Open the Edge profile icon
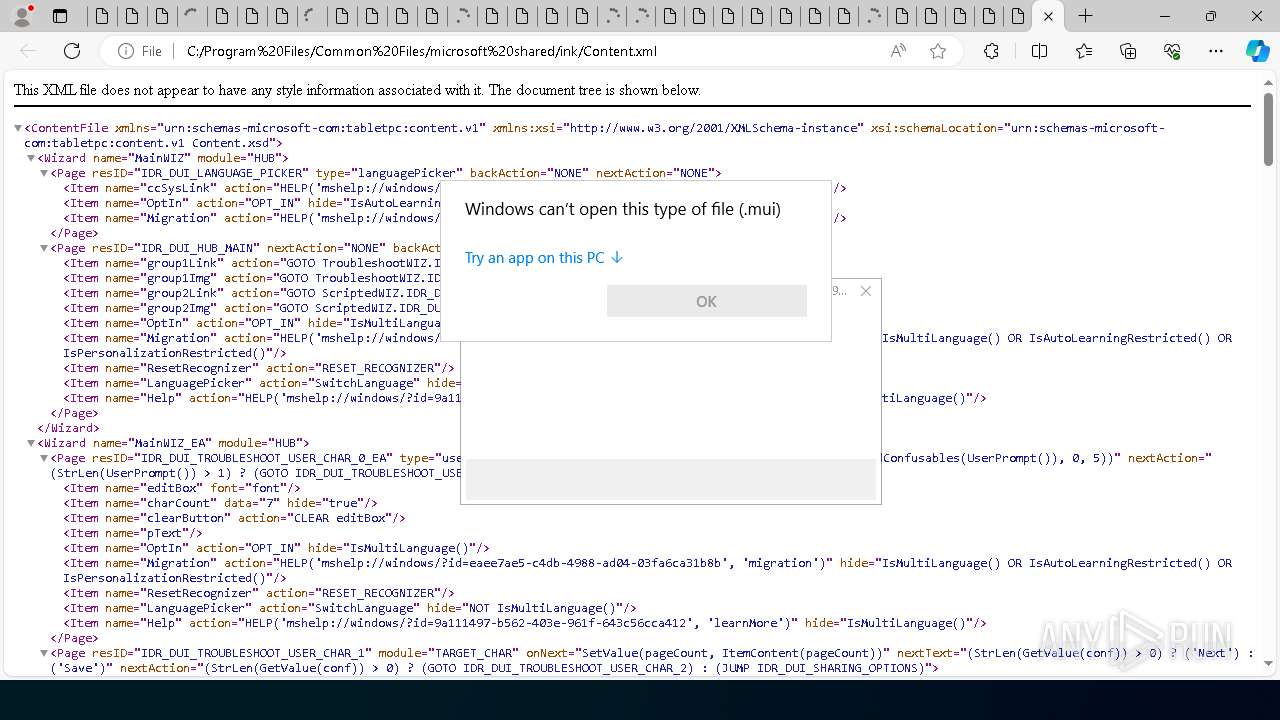This screenshot has height=720, width=1280. (22, 16)
